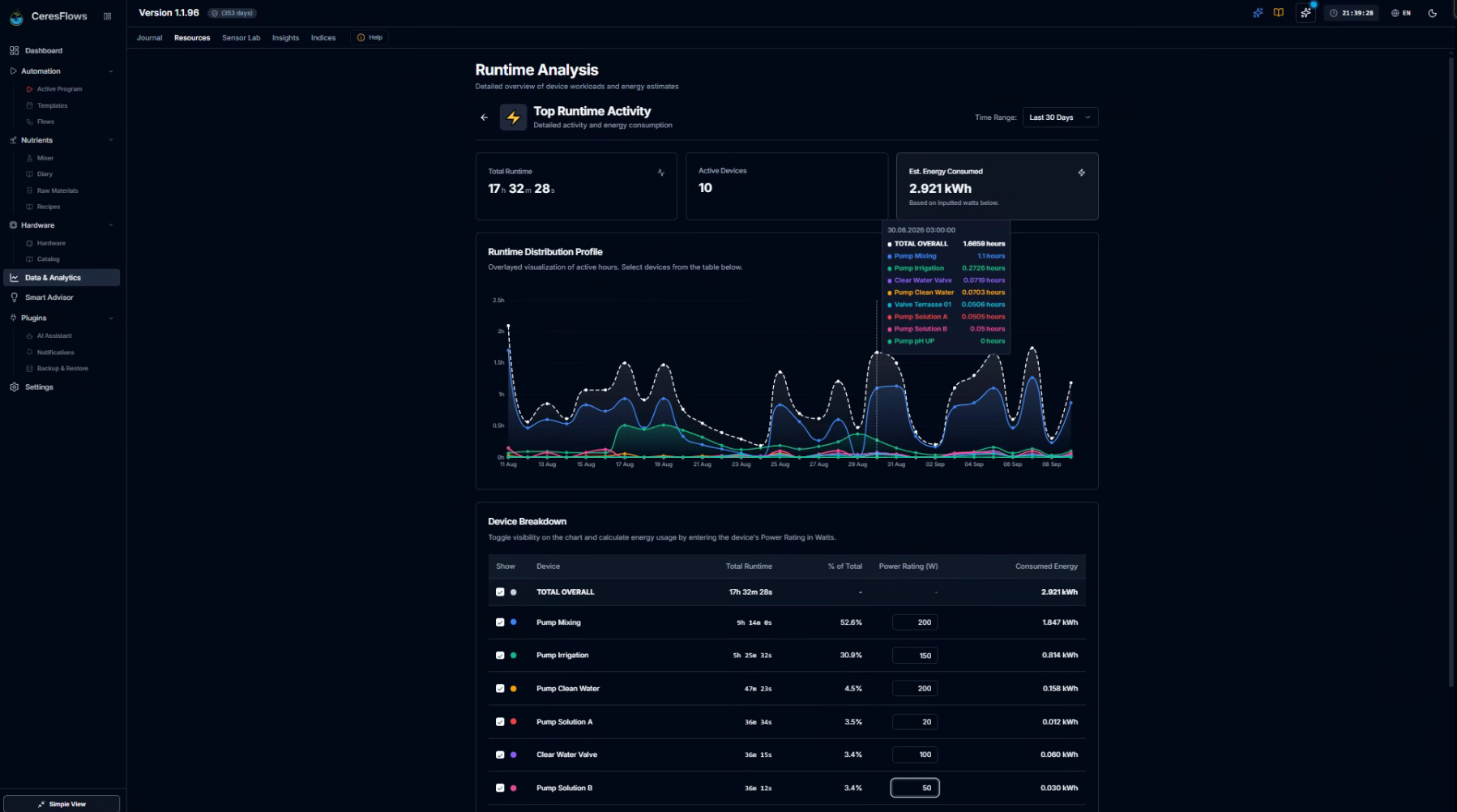
Task: Toggle the Clear Water Valve visibility checkbox
Action: tap(500, 754)
